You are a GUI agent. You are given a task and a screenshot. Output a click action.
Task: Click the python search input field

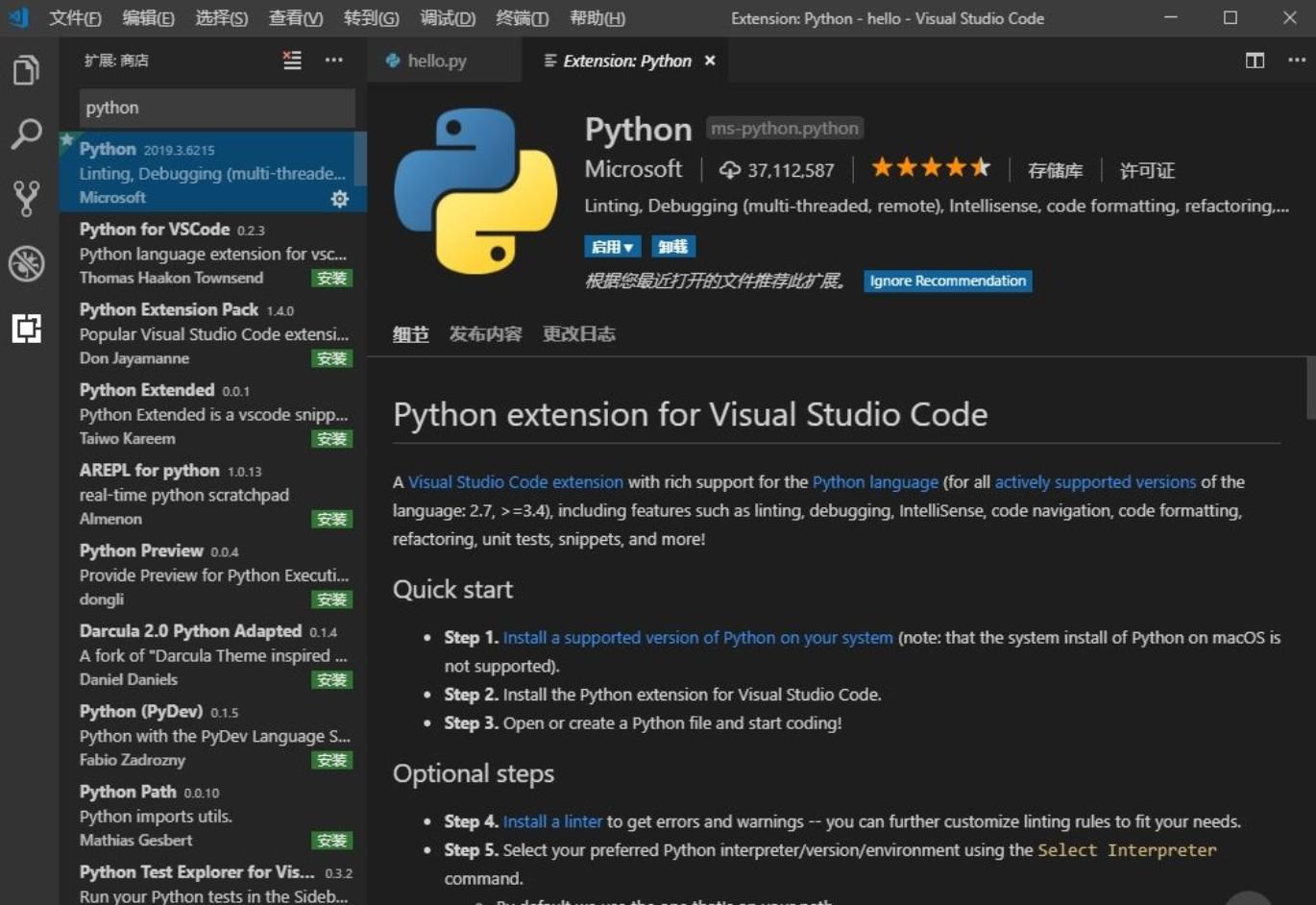[x=216, y=108]
